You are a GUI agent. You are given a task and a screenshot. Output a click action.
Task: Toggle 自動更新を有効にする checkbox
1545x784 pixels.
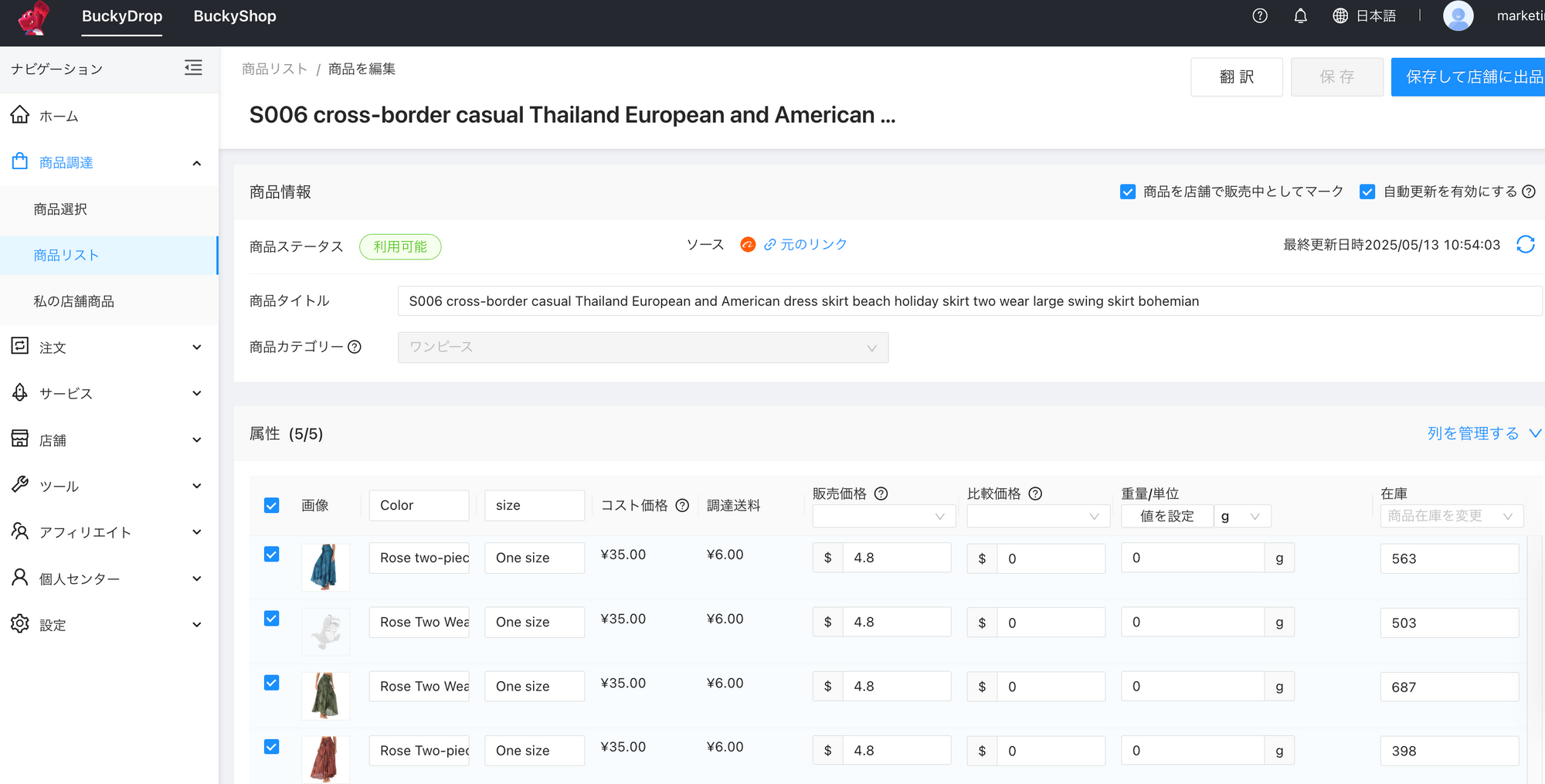pos(1367,192)
